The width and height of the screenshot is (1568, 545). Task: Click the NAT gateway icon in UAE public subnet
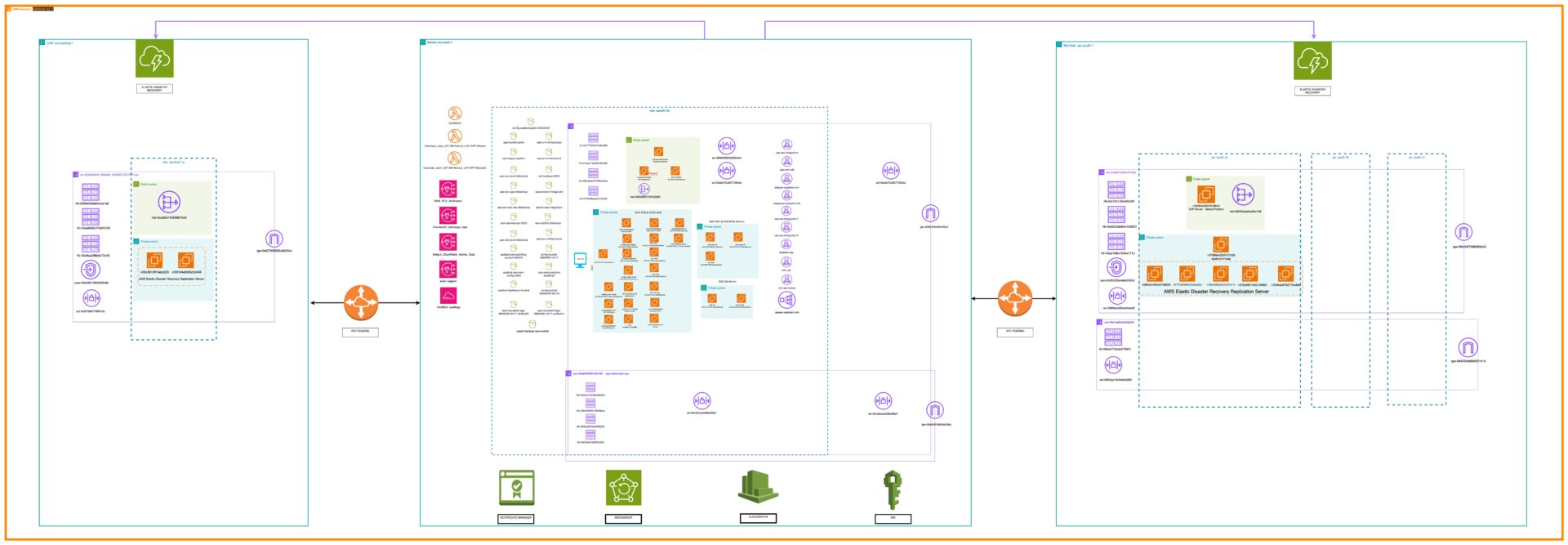coord(169,201)
